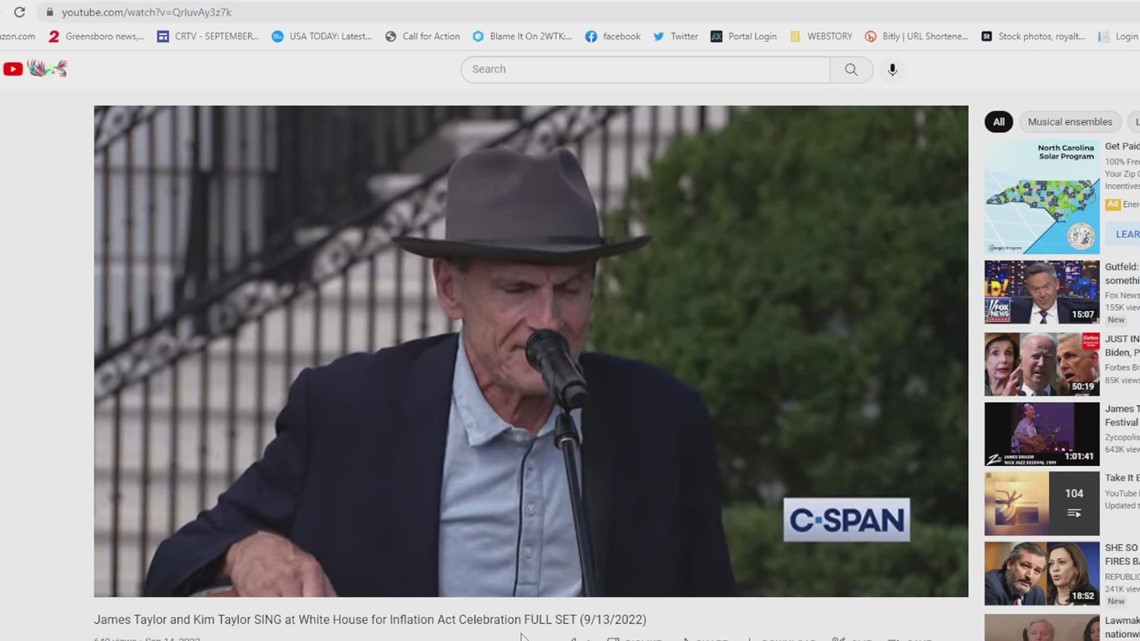The height and width of the screenshot is (641, 1140).
Task: Click the search magnifying glass icon
Action: click(x=850, y=69)
